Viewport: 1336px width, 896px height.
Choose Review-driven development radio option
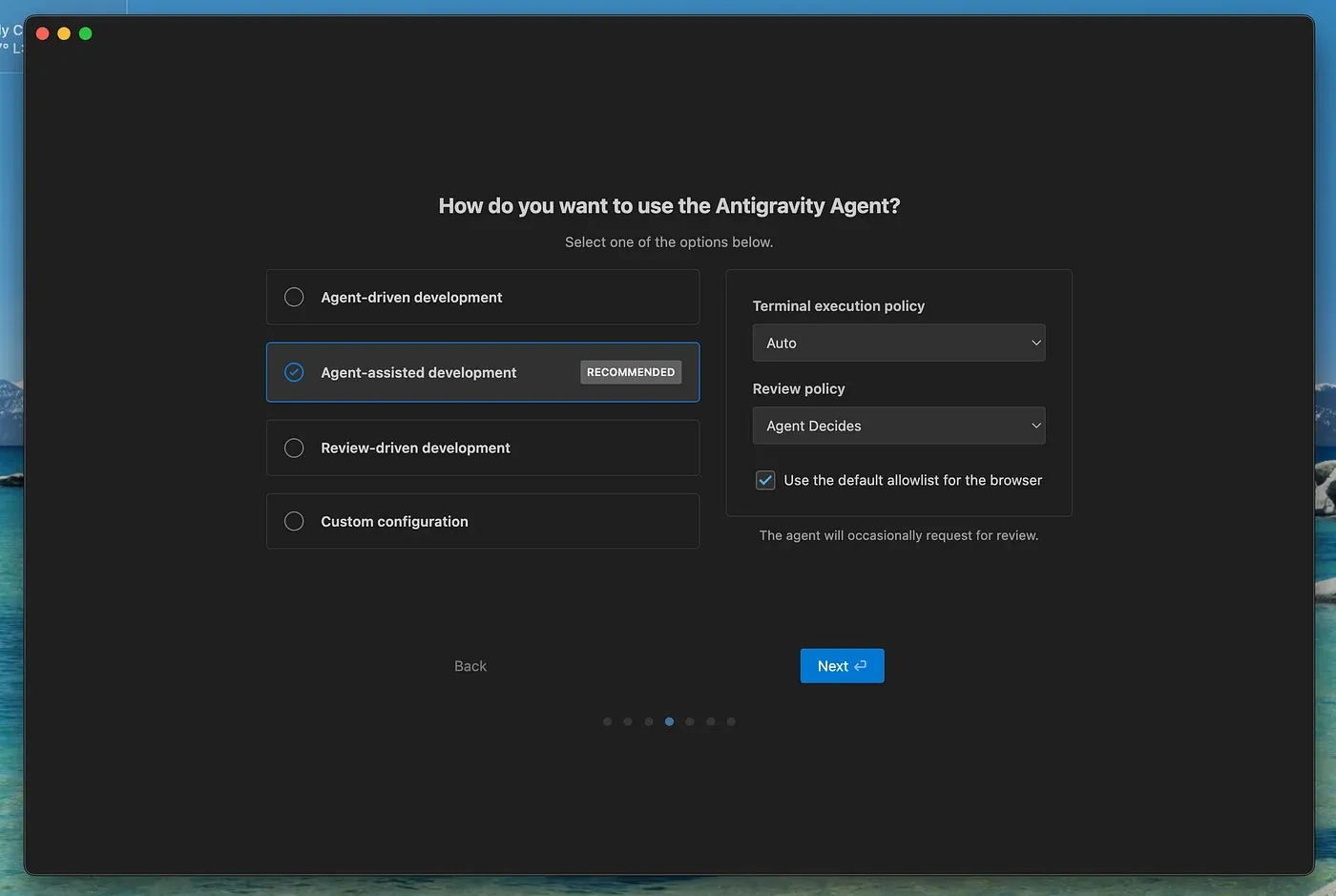[x=294, y=448]
